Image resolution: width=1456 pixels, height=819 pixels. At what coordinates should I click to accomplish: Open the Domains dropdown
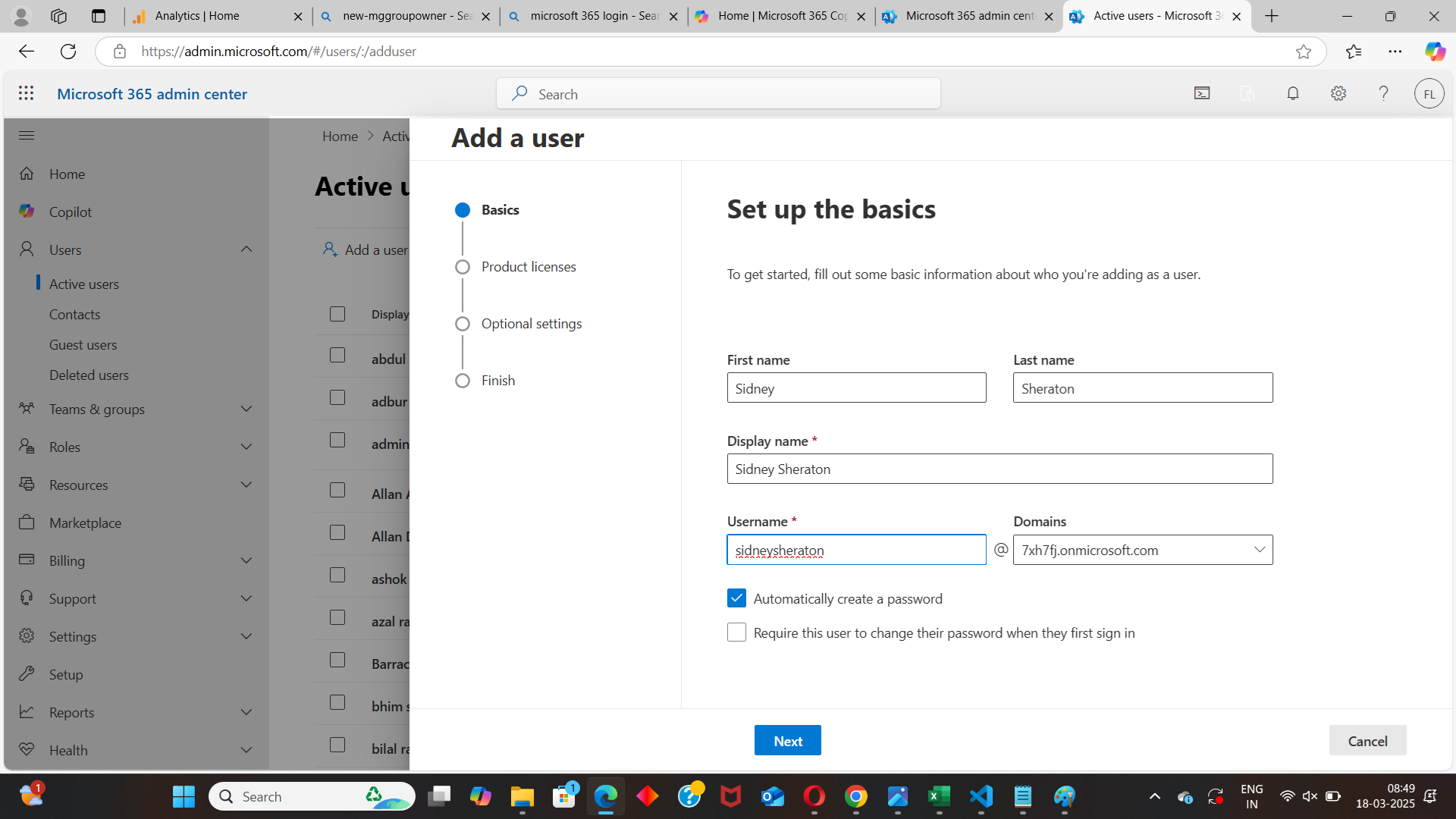[x=1143, y=550]
